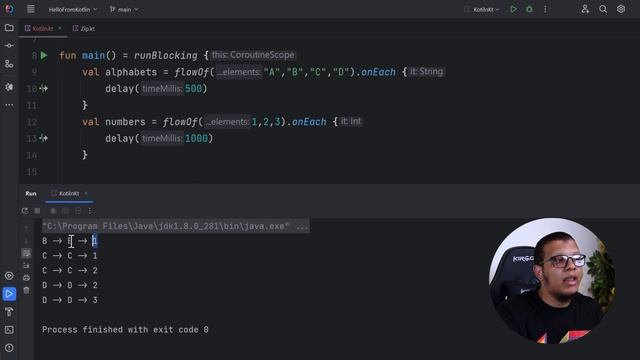Open the Project tool window folder icon
The image size is (640, 360).
click(x=9, y=28)
